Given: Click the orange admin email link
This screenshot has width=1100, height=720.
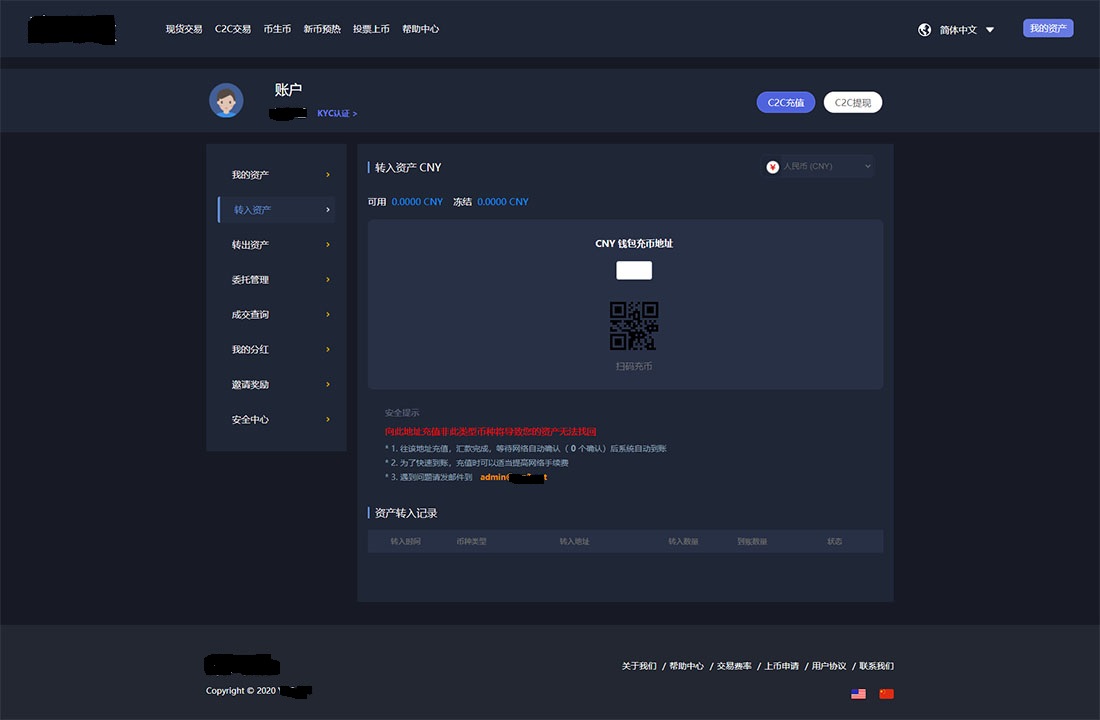Looking at the screenshot, I should [x=514, y=477].
